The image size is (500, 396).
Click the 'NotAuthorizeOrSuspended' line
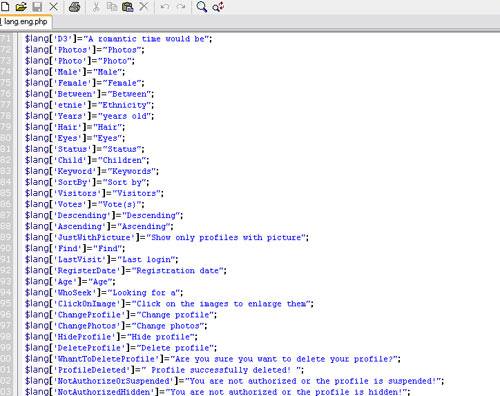coord(234,380)
